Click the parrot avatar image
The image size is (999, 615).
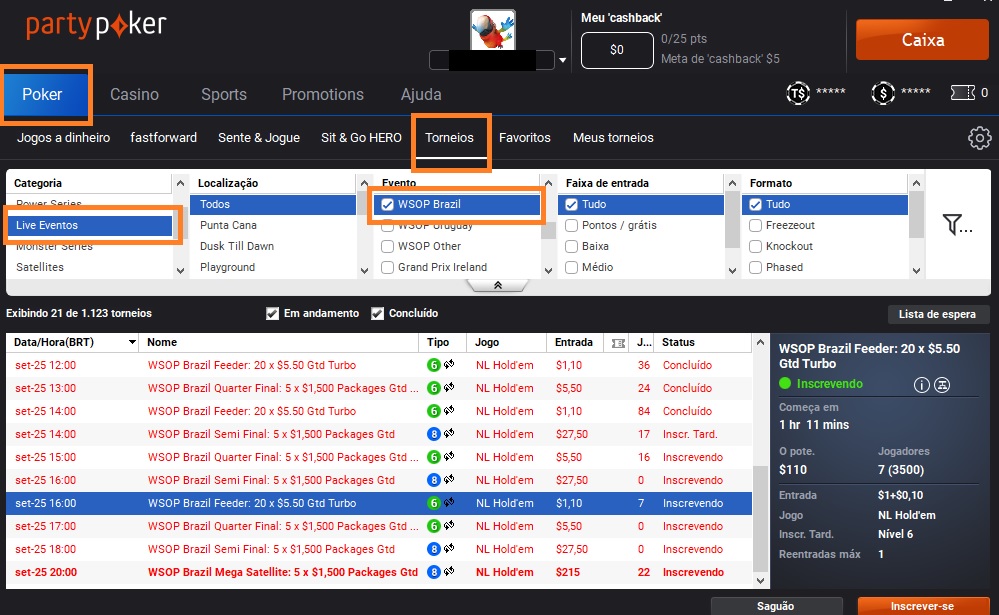(x=492, y=29)
